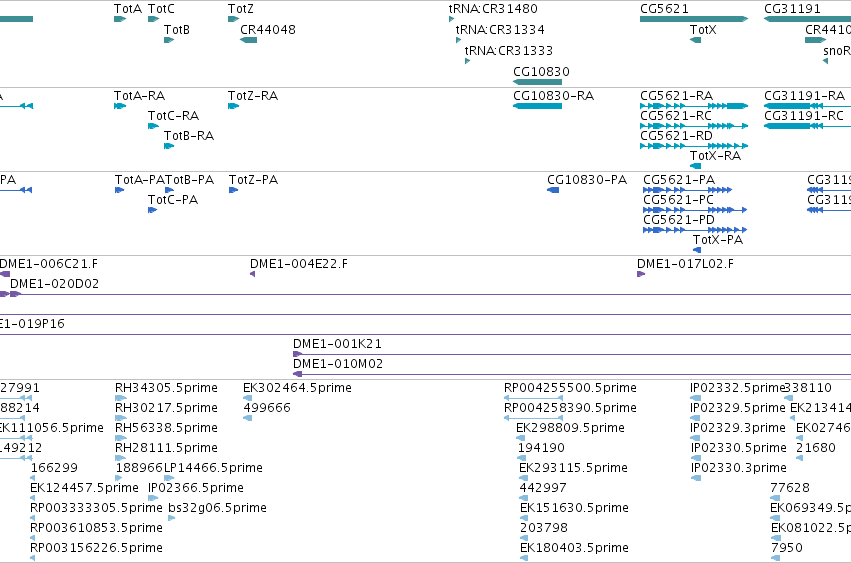Select the TotX gene label
Image resolution: width=851 pixels, height=563 pixels.
(703, 29)
